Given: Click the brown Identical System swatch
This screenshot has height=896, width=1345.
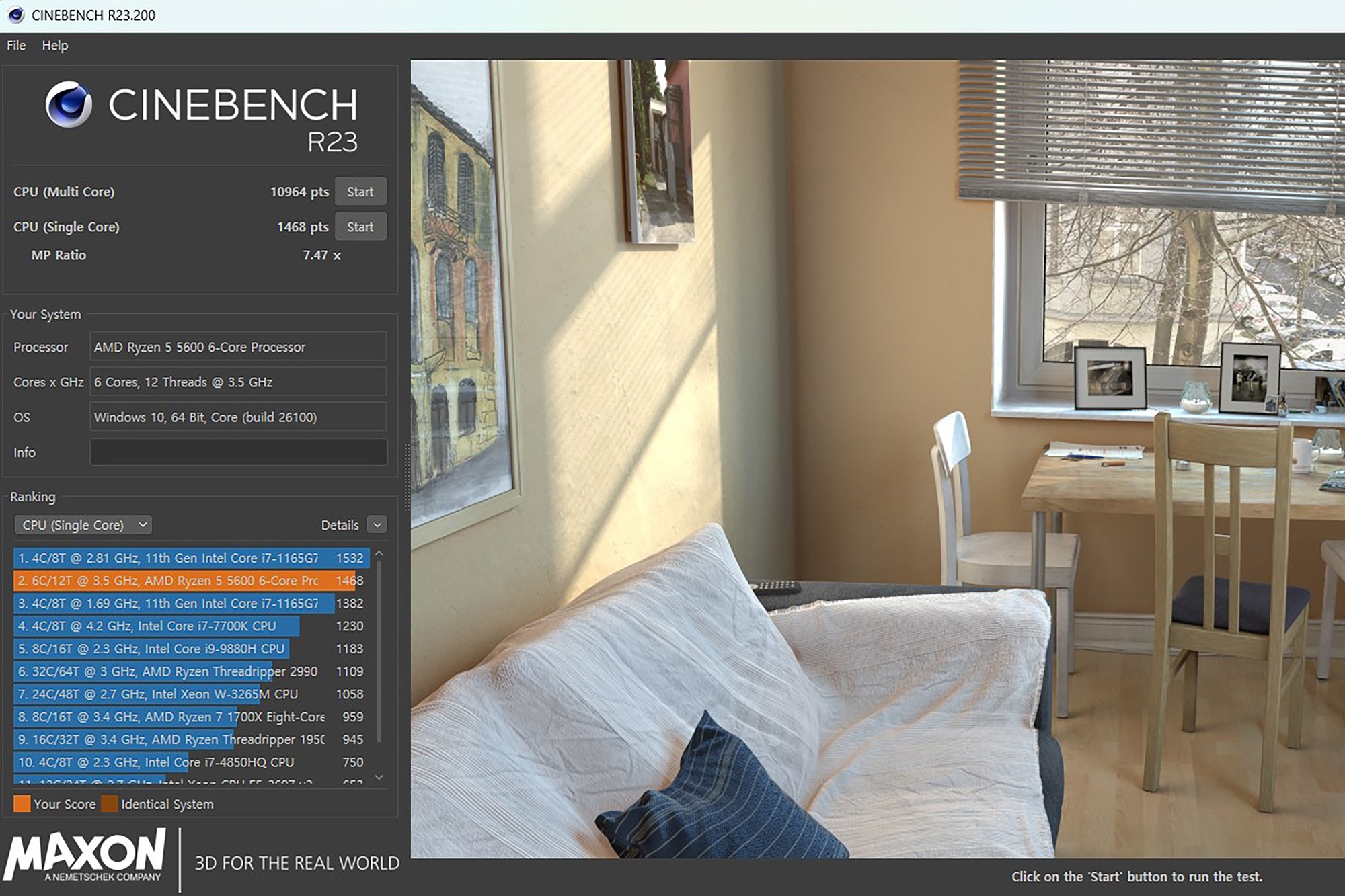Looking at the screenshot, I should (109, 804).
